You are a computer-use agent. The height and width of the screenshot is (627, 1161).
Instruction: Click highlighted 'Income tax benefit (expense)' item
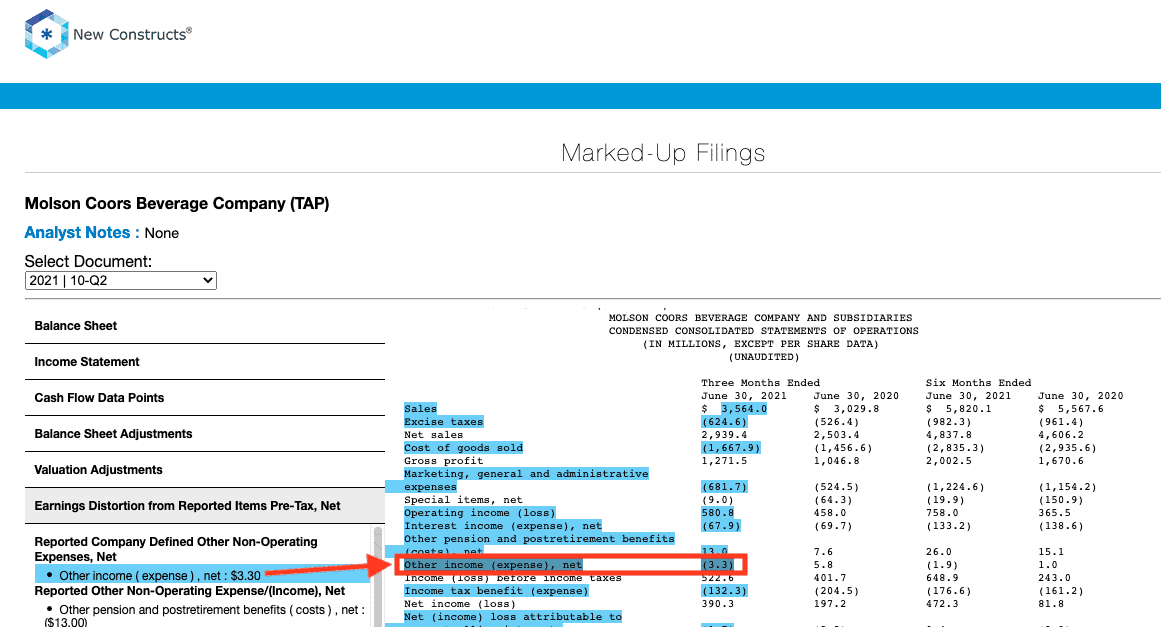[x=496, y=591]
